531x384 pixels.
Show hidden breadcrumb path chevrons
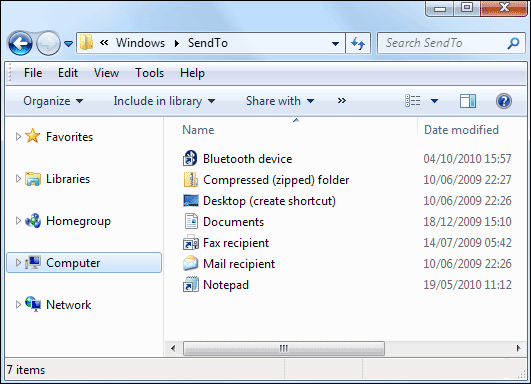[x=104, y=43]
